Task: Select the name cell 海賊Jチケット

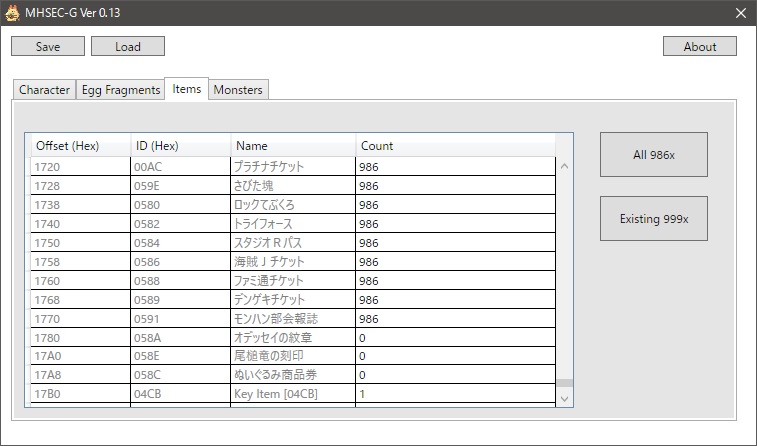Action: (293, 262)
